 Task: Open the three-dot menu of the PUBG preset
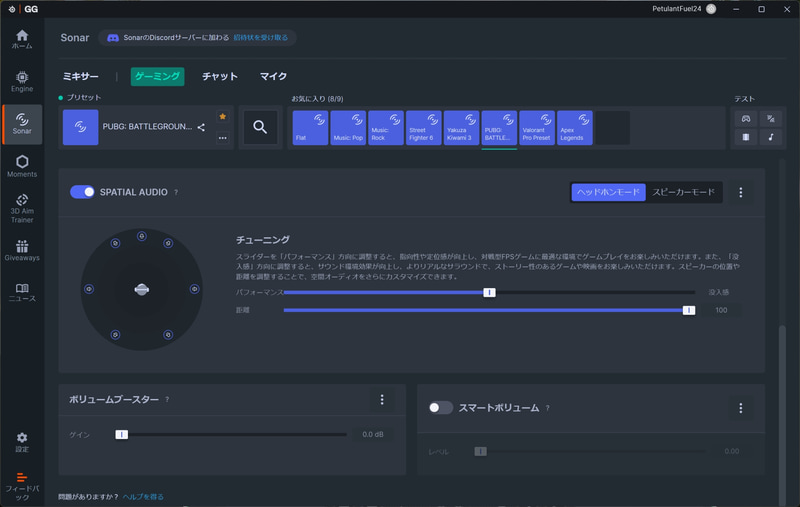(222, 138)
